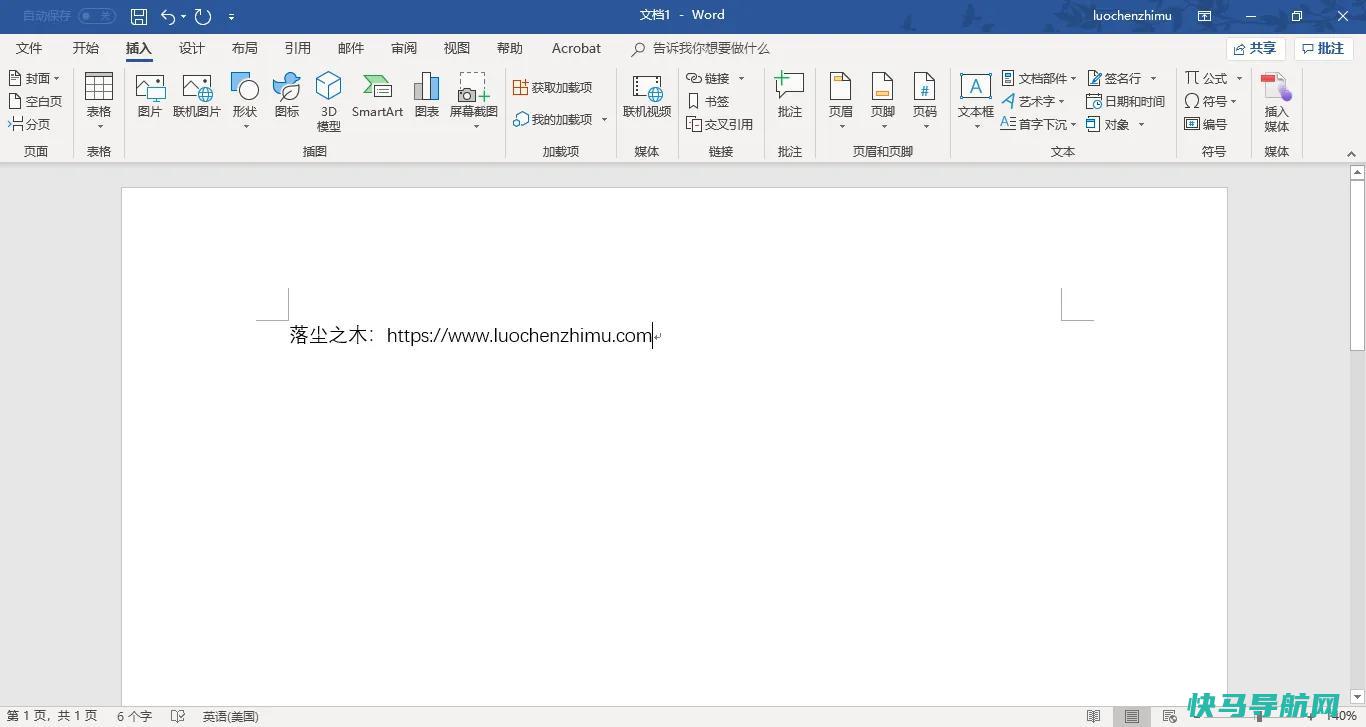This screenshot has height=727, width=1366.
Task: Insert a 文本框 text box
Action: (x=976, y=101)
